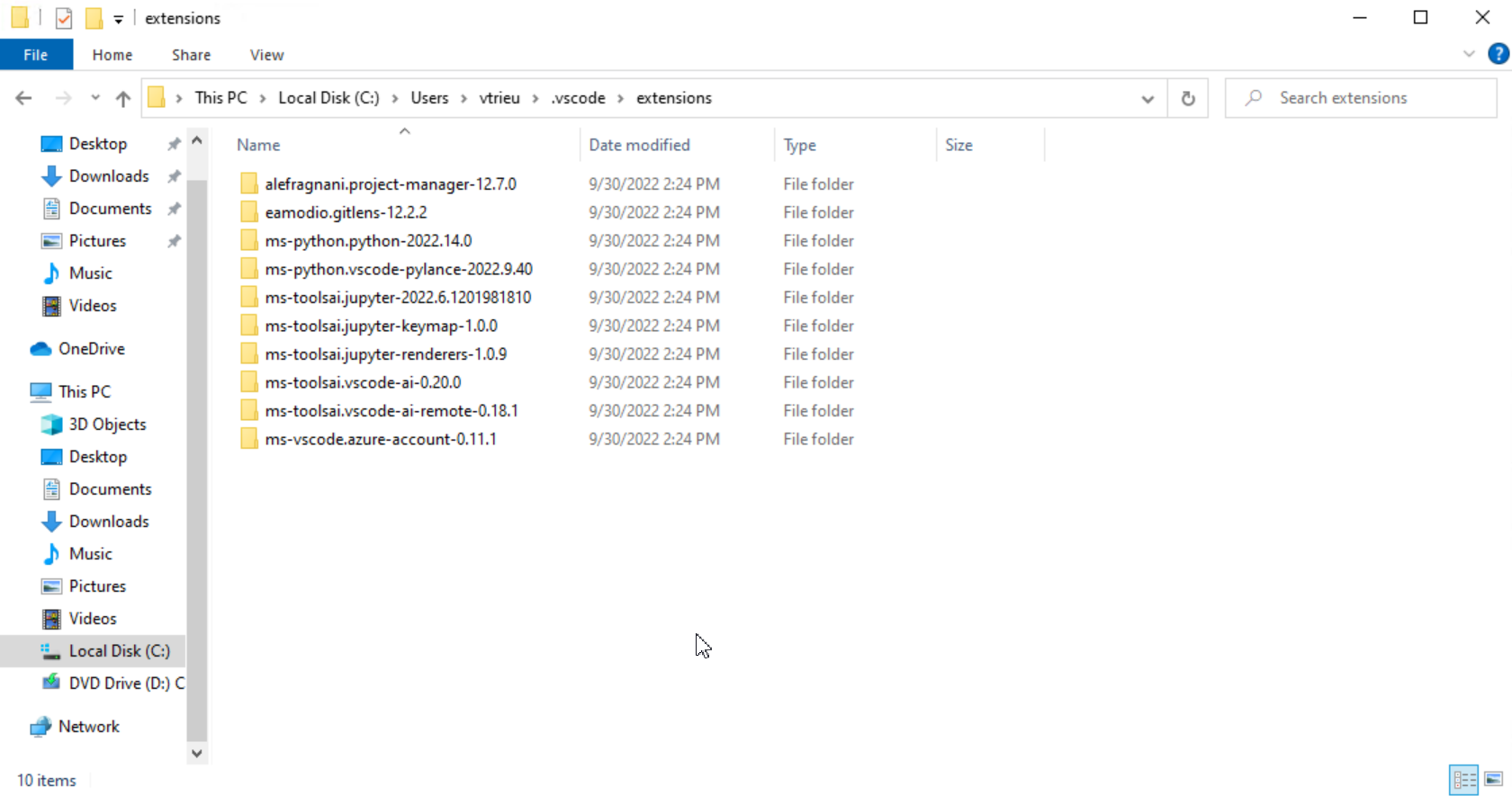This screenshot has height=796, width=1512.
Task: Select the ms-toolsai.jupyter-keymap-1.0.0 folder
Action: pos(381,326)
